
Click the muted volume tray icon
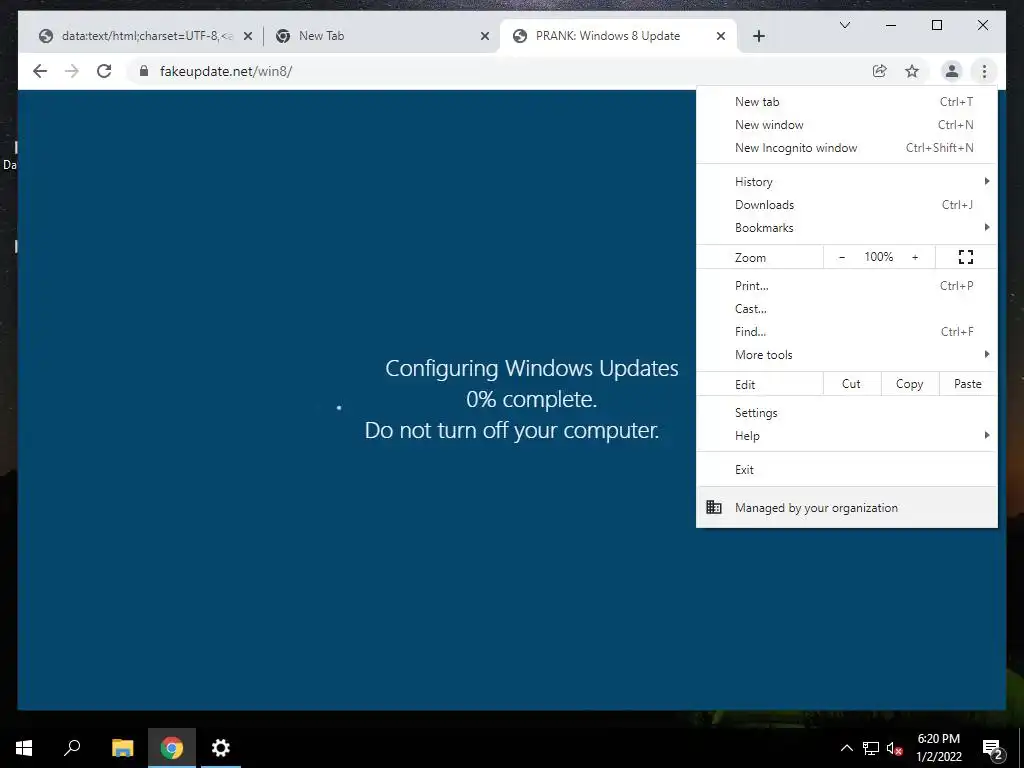point(894,748)
